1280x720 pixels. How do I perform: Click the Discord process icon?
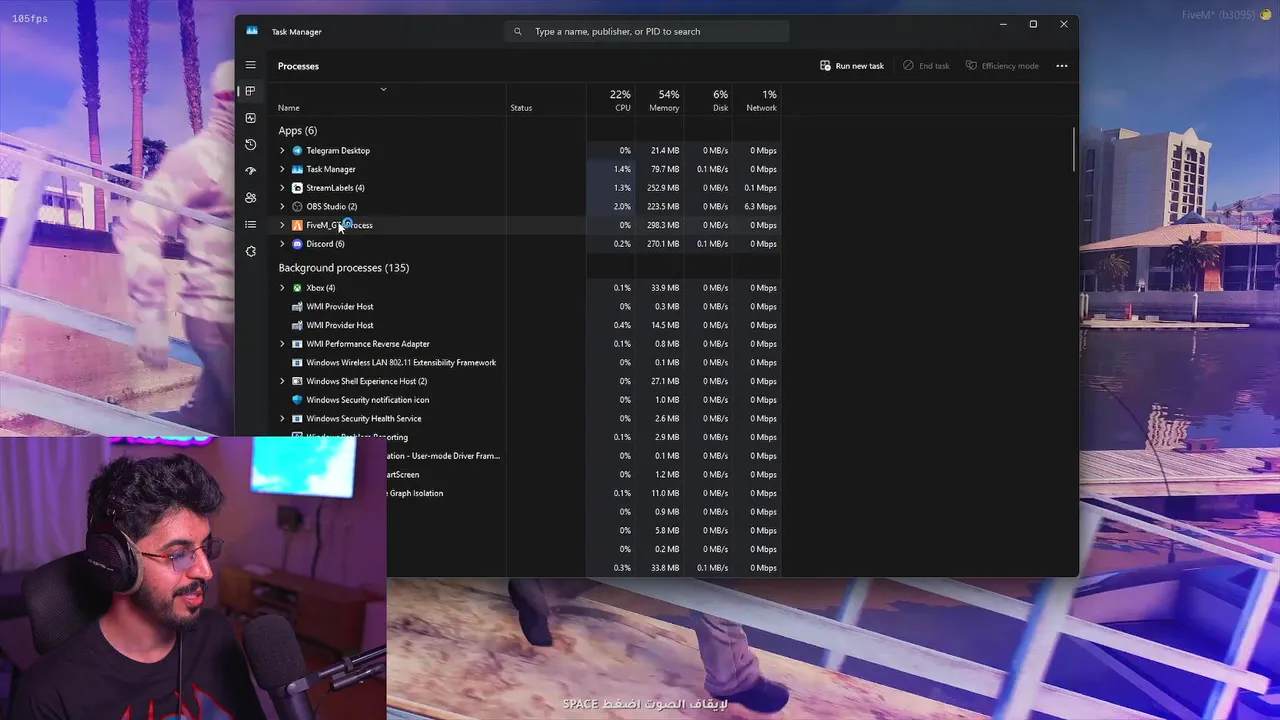point(297,244)
